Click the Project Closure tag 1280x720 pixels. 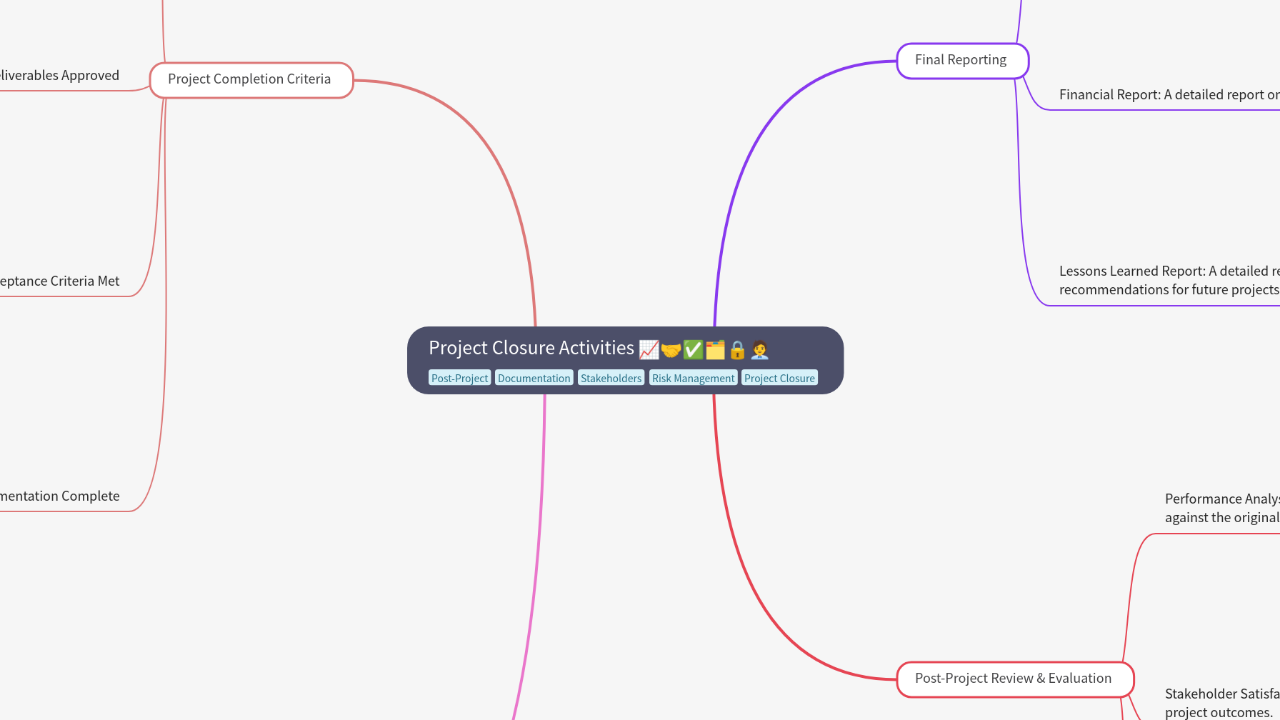click(780, 378)
